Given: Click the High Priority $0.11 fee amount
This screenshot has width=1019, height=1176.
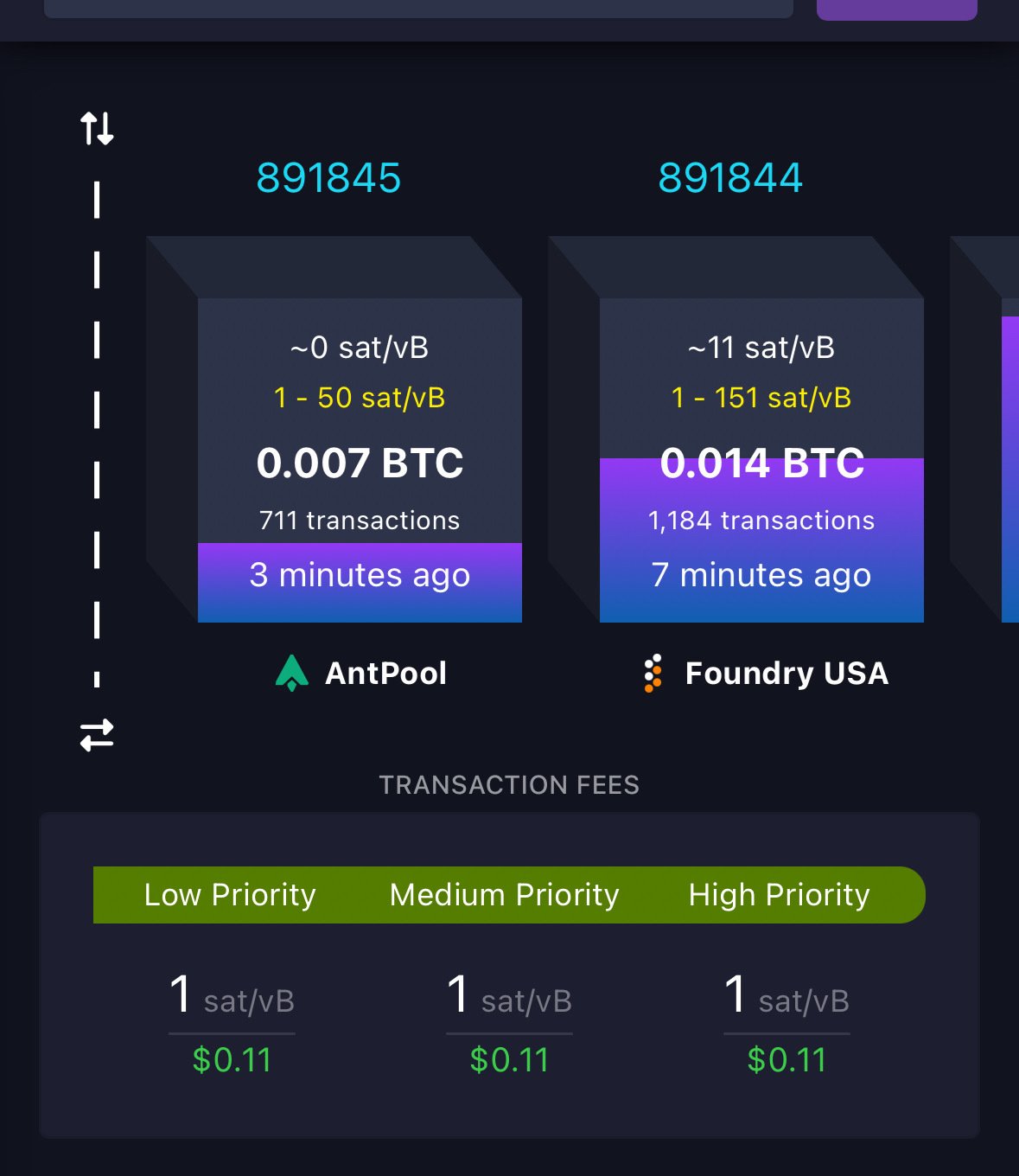Looking at the screenshot, I should point(787,1060).
